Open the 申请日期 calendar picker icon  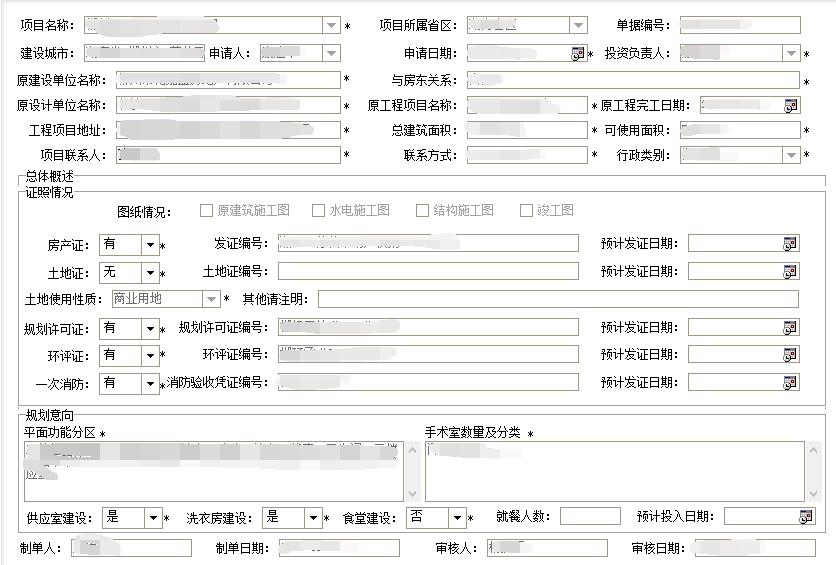click(x=578, y=54)
